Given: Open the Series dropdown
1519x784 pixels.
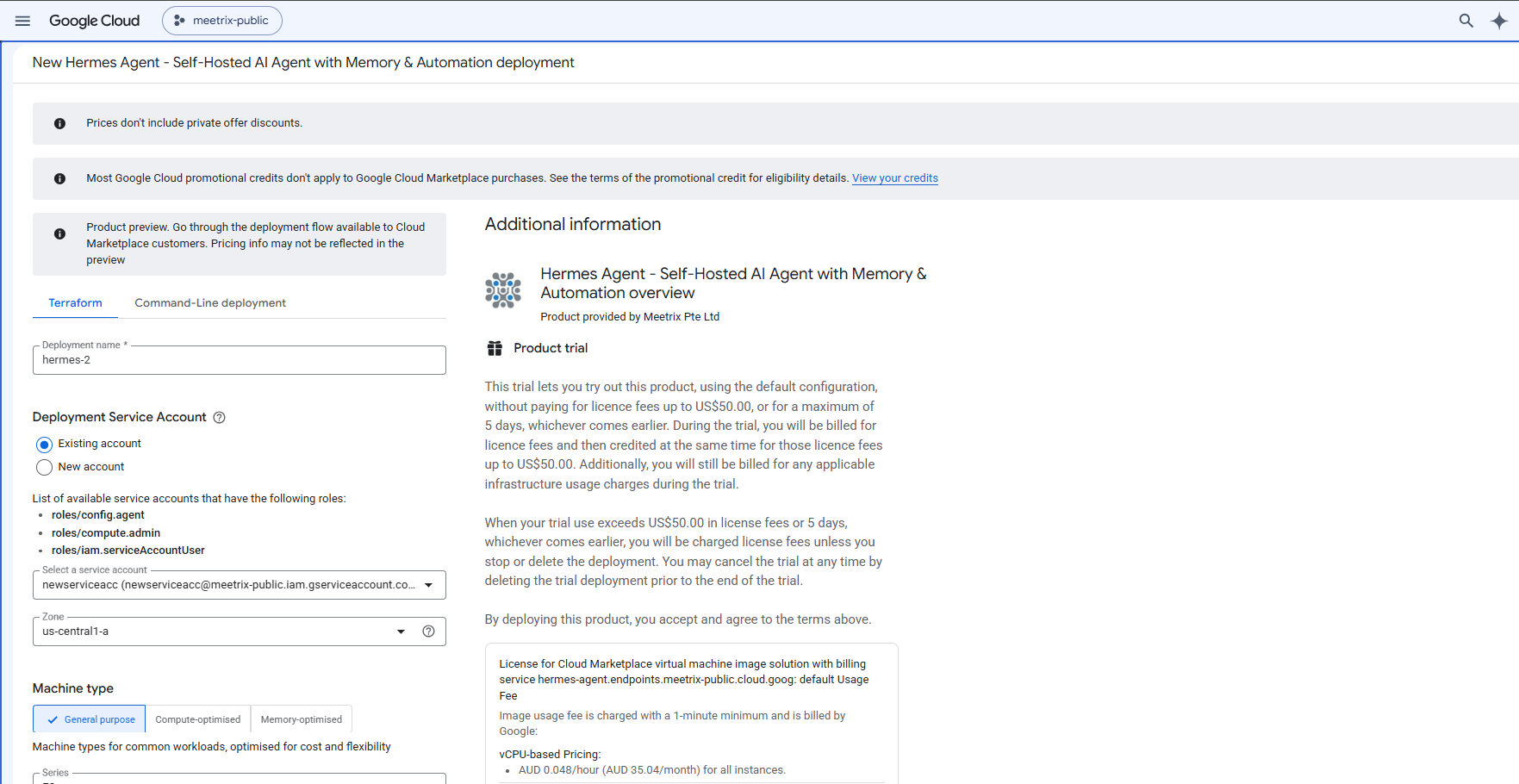Looking at the screenshot, I should tap(240, 778).
